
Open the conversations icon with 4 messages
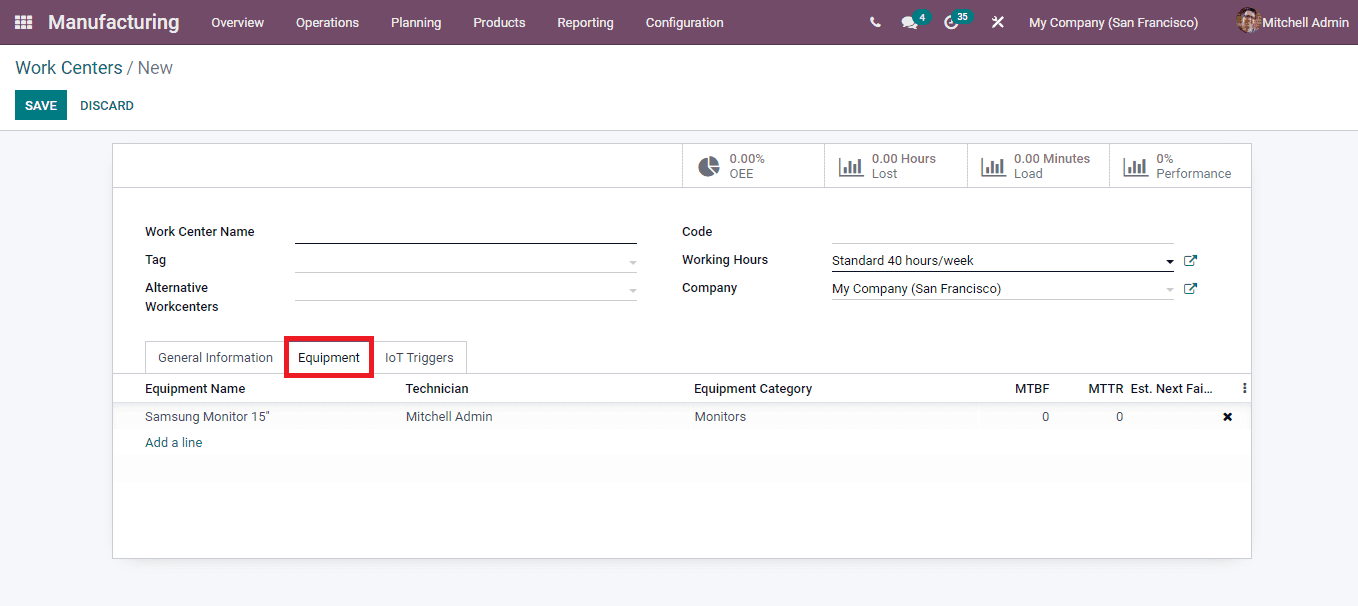click(909, 22)
